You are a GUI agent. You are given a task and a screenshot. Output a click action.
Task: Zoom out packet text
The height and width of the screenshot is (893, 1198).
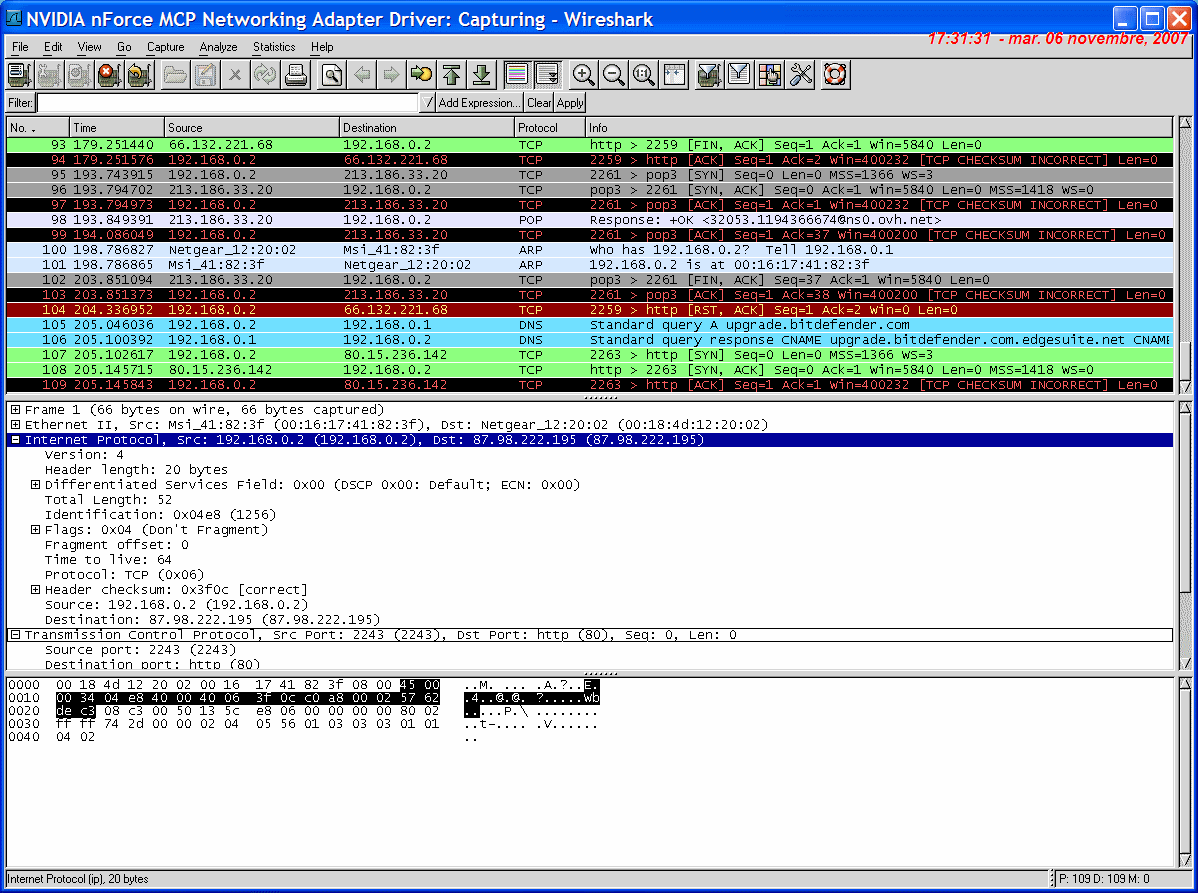pos(614,75)
